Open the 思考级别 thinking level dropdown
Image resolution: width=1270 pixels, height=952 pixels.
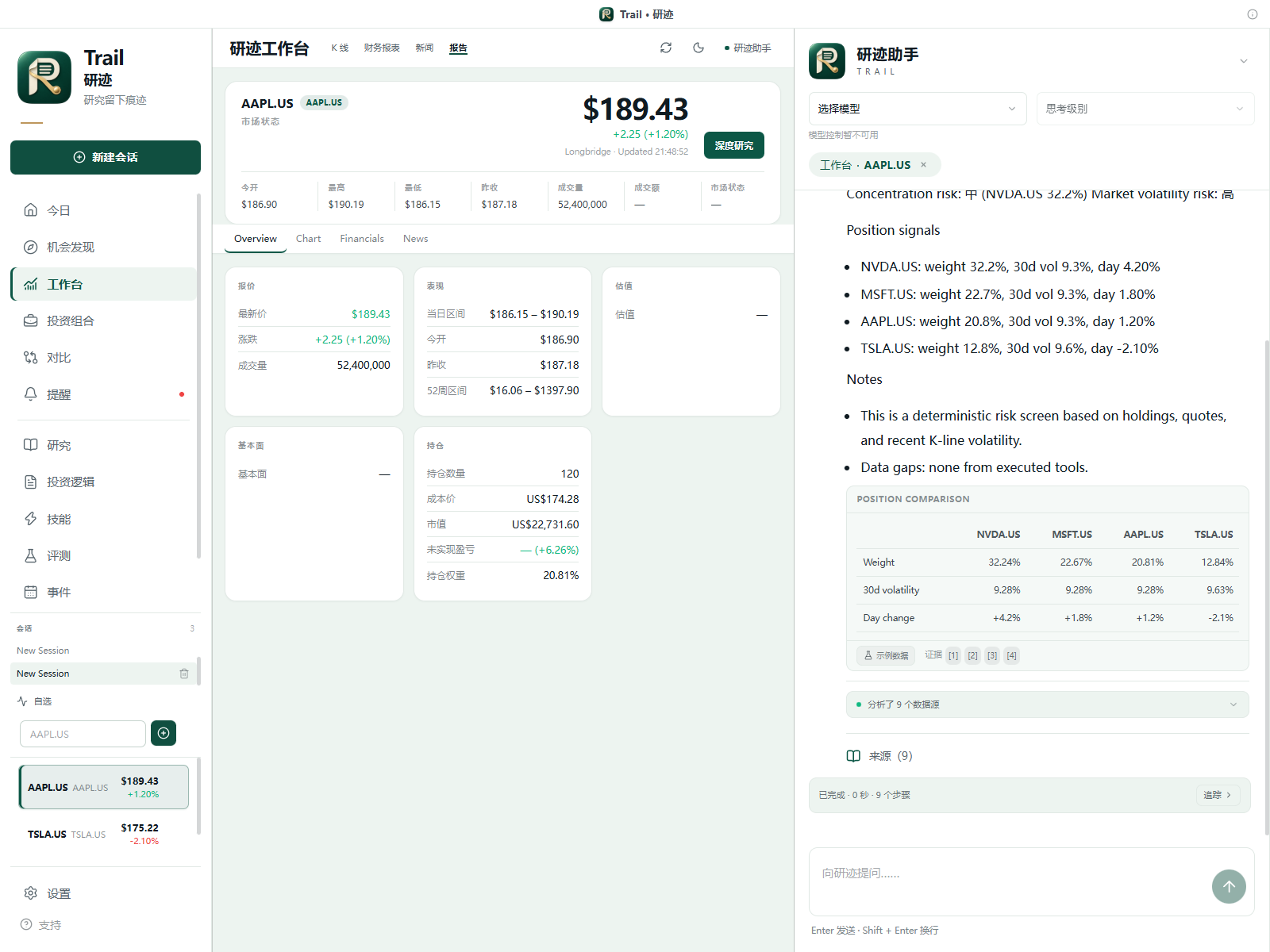coord(1145,109)
